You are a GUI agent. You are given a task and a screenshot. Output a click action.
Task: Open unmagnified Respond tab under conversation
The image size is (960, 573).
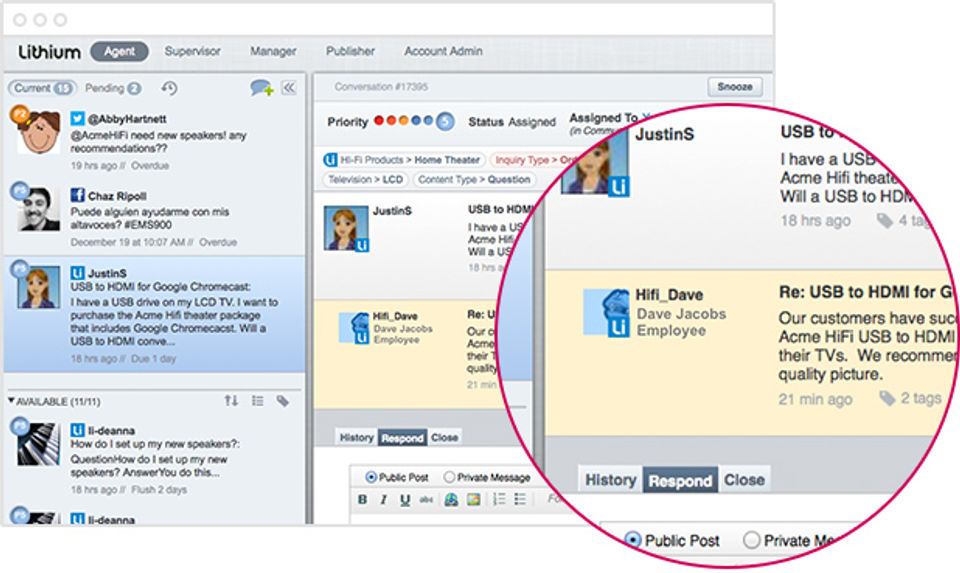pos(402,438)
